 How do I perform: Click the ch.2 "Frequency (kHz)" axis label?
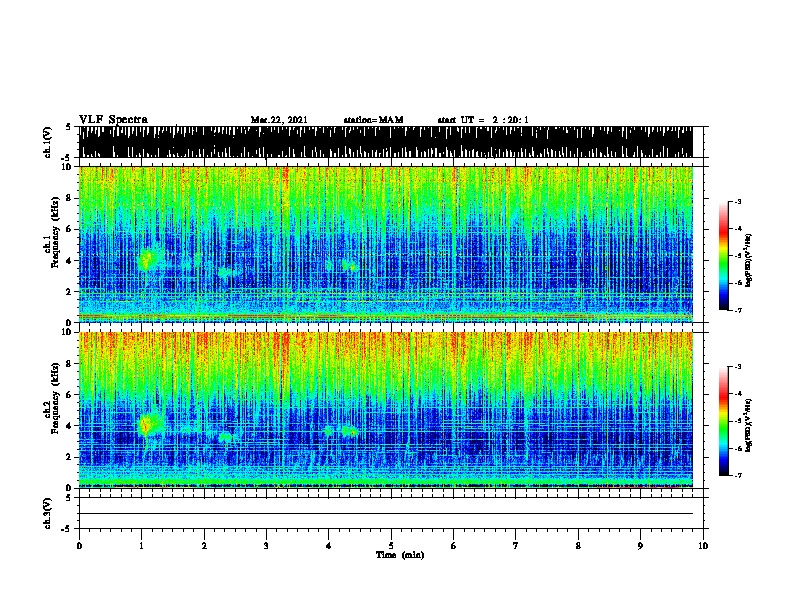pos(55,398)
